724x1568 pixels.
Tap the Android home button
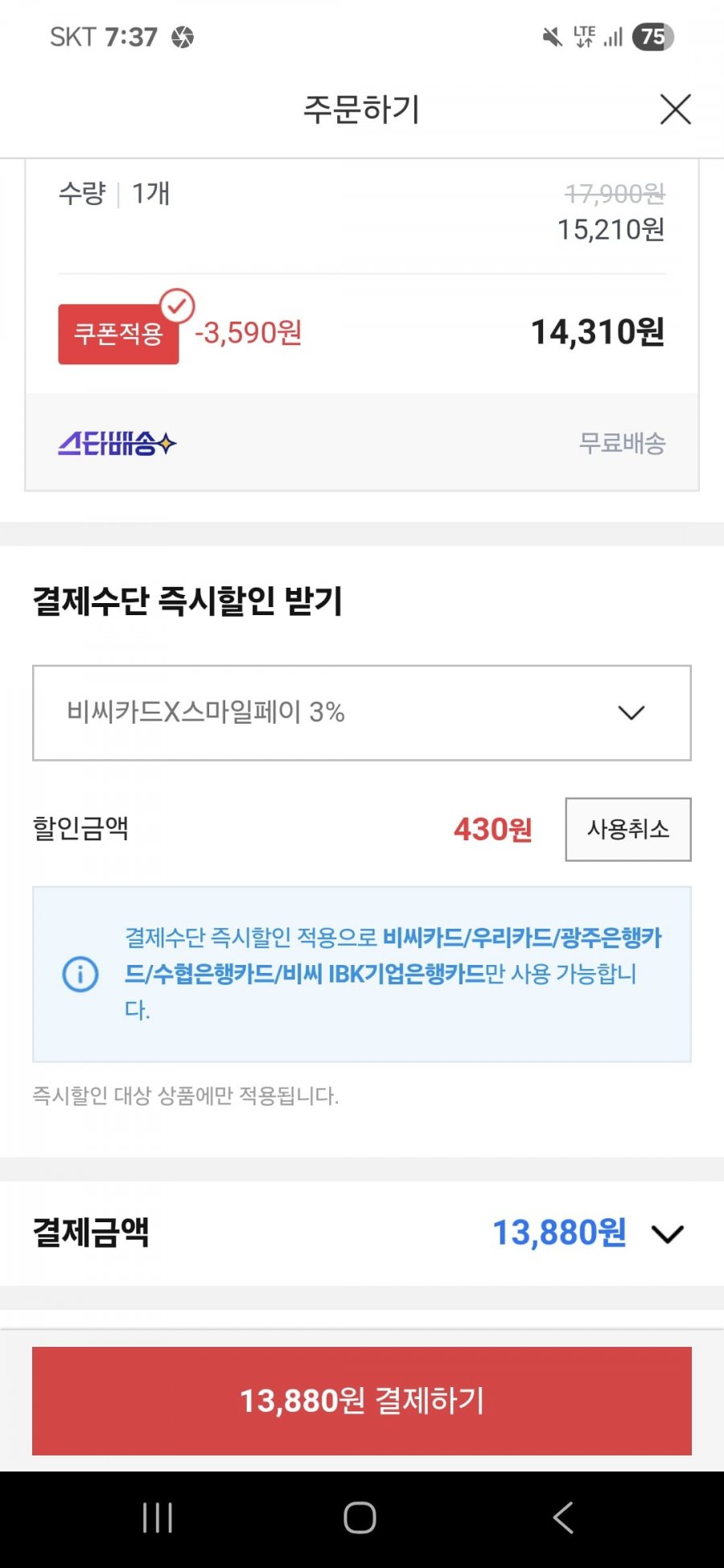[360, 1518]
